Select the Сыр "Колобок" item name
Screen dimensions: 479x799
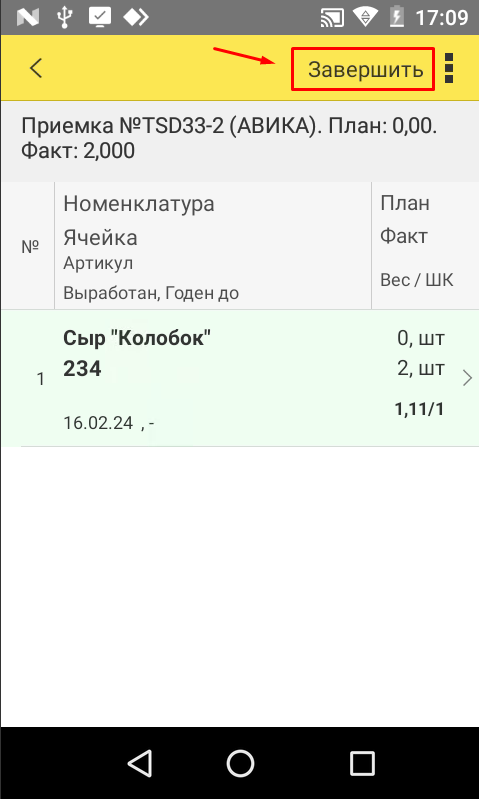(x=137, y=338)
